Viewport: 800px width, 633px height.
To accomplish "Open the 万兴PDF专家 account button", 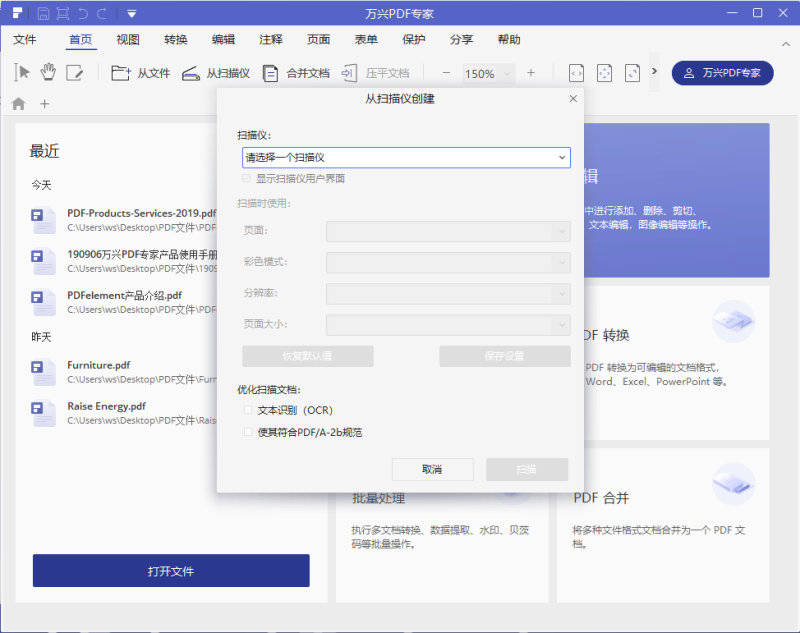I will (x=722, y=73).
